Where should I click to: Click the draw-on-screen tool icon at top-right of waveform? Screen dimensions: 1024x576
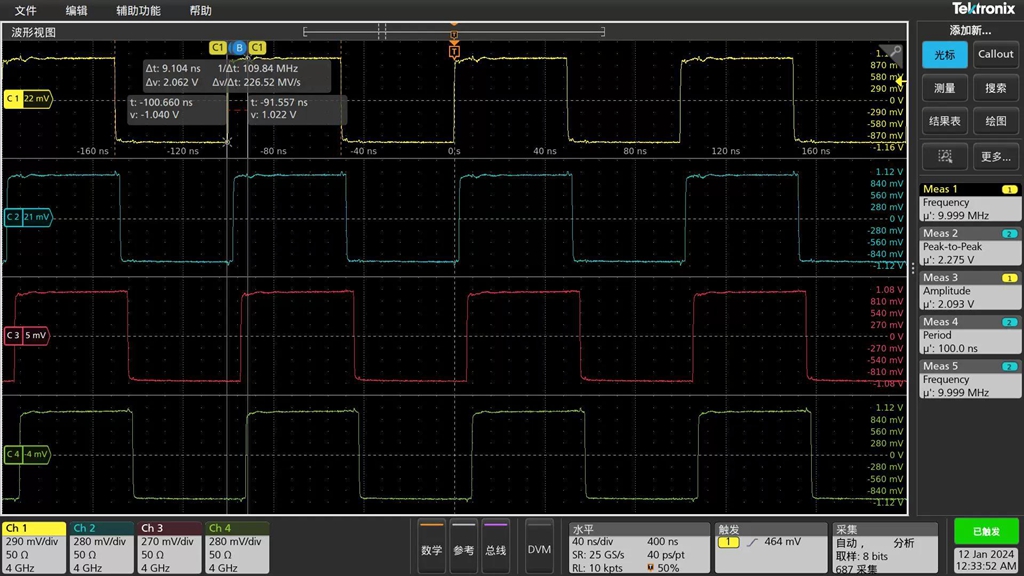pyautogui.click(x=893, y=53)
